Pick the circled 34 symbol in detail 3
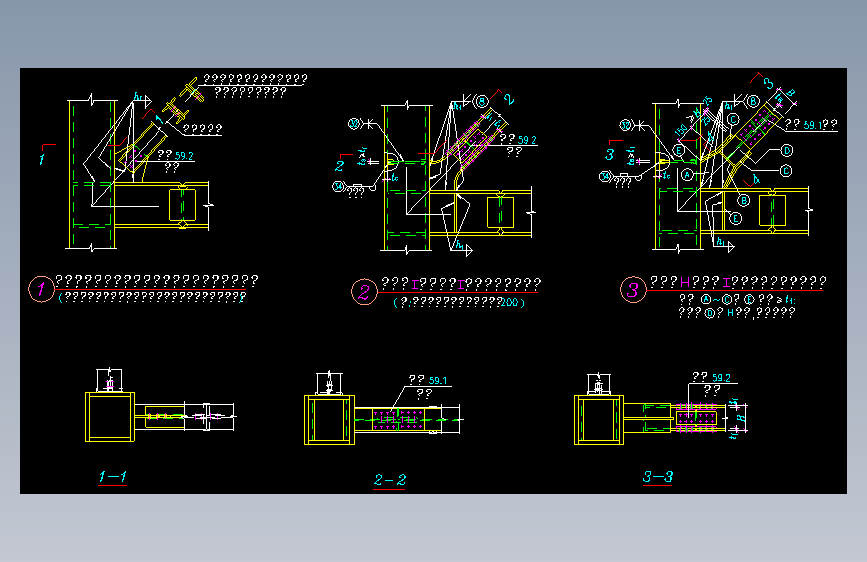Screen dimensions: 867x562 [605, 177]
